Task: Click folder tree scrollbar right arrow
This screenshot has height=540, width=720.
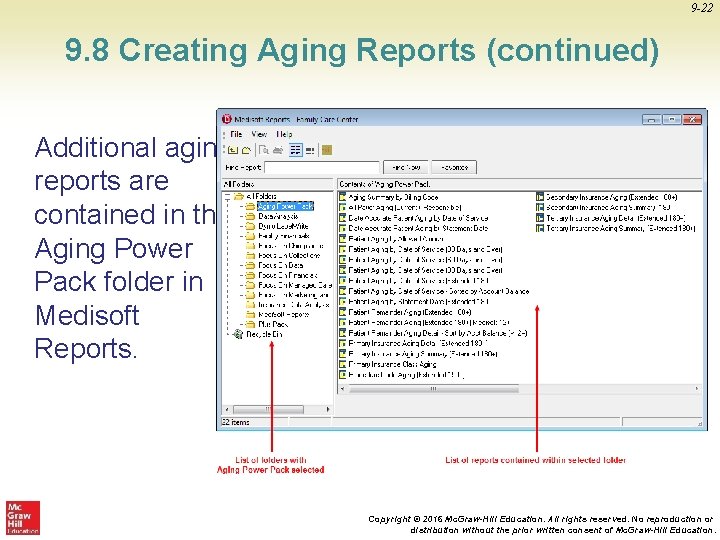Action: 328,409
